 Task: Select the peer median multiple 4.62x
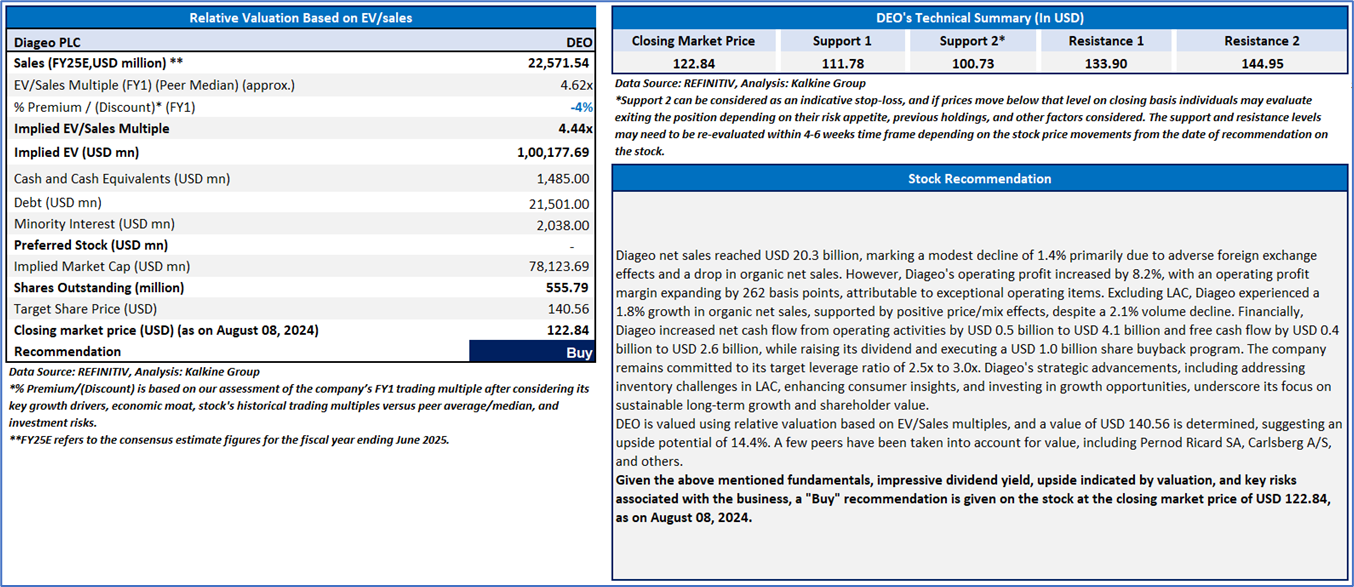pyautogui.click(x=576, y=85)
